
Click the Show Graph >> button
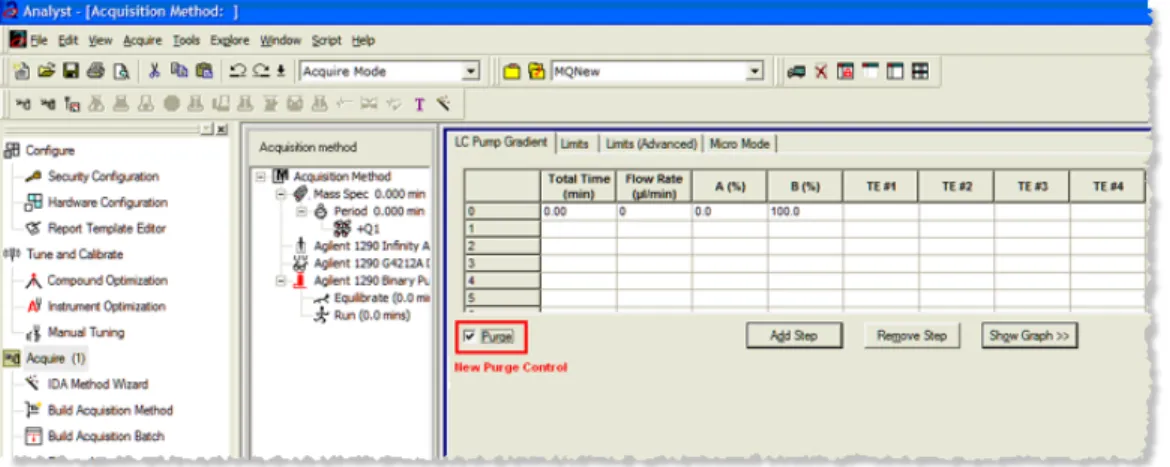click(1030, 336)
